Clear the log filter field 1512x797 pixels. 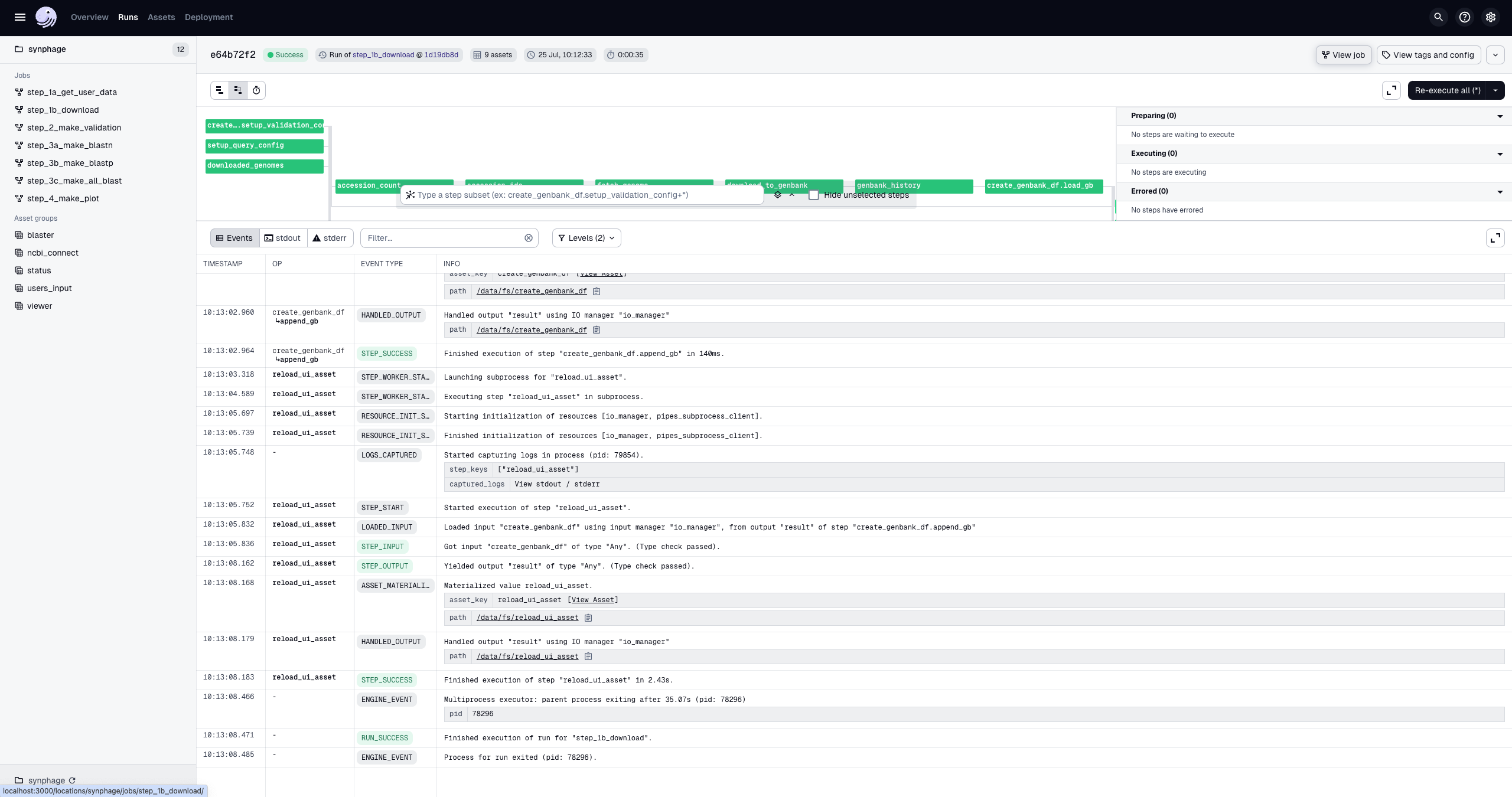pos(529,238)
